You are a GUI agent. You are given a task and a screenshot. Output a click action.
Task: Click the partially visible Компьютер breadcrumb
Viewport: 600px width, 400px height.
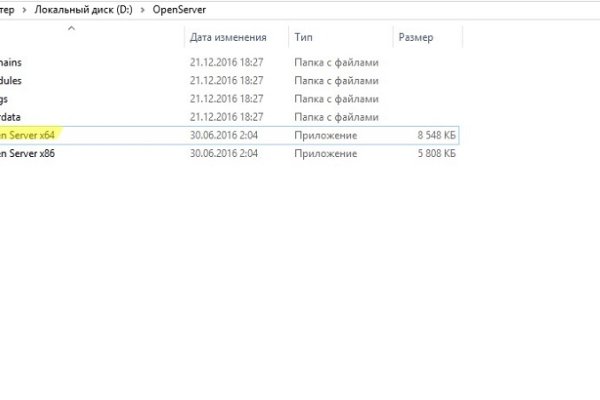8,9
